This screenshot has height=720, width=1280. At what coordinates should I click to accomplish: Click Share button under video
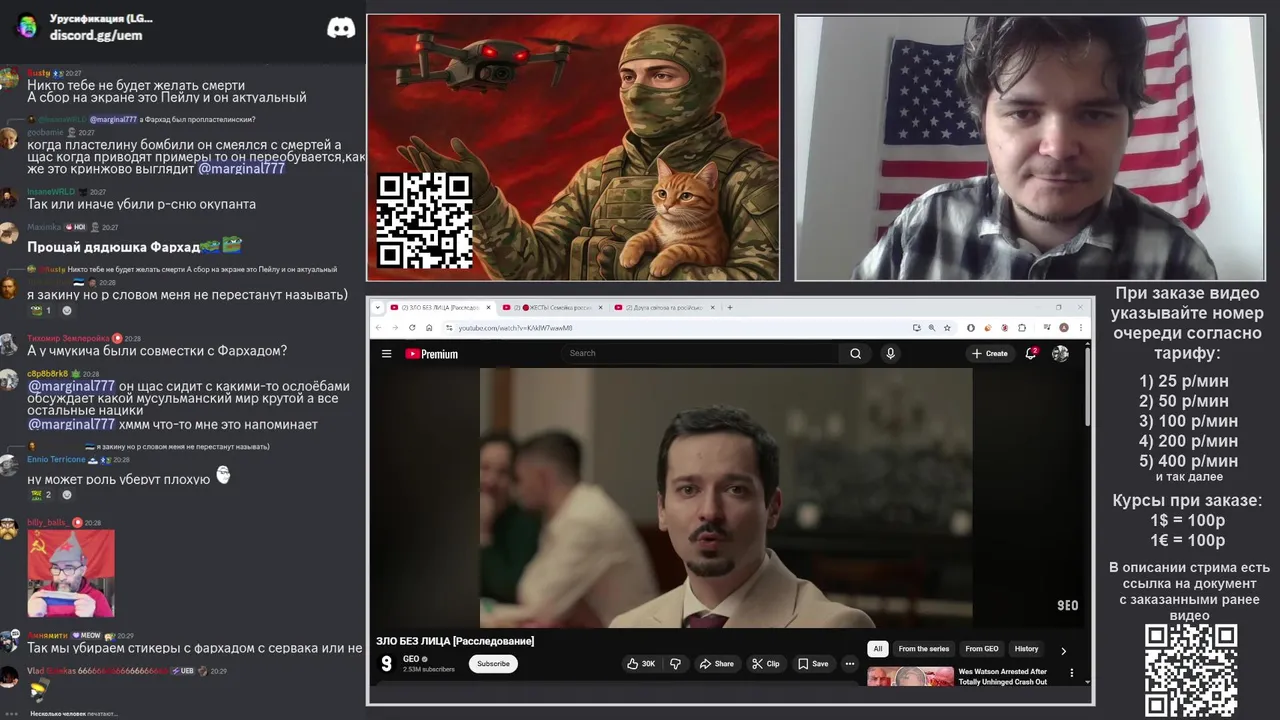[716, 663]
